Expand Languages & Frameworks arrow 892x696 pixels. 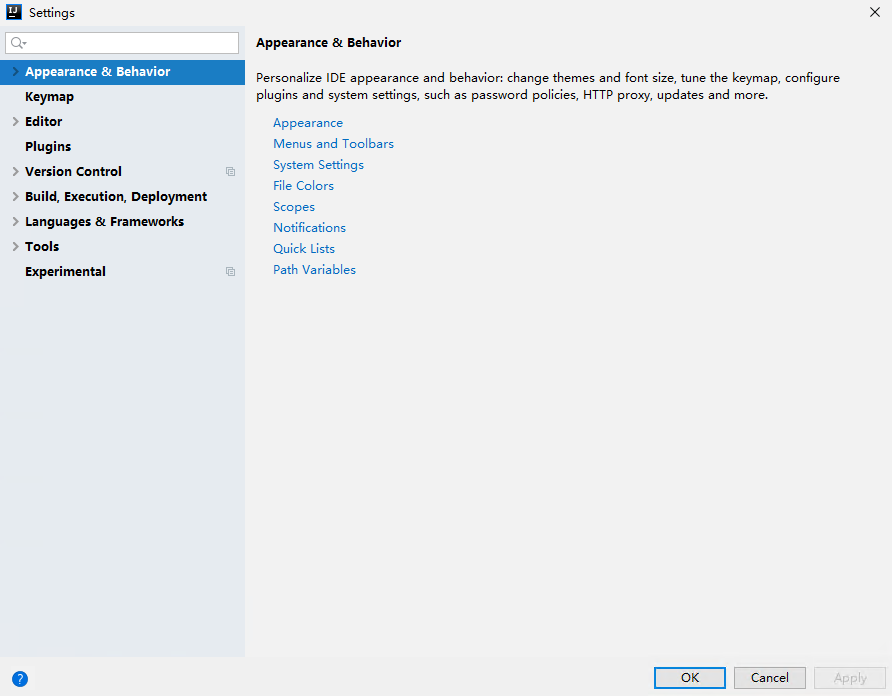tap(15, 221)
